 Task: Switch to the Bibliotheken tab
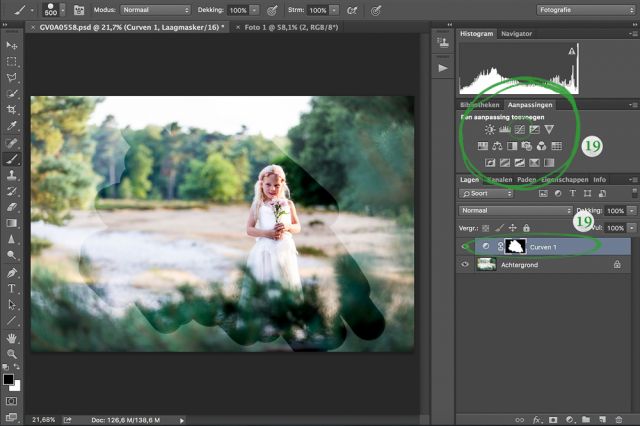click(x=480, y=105)
